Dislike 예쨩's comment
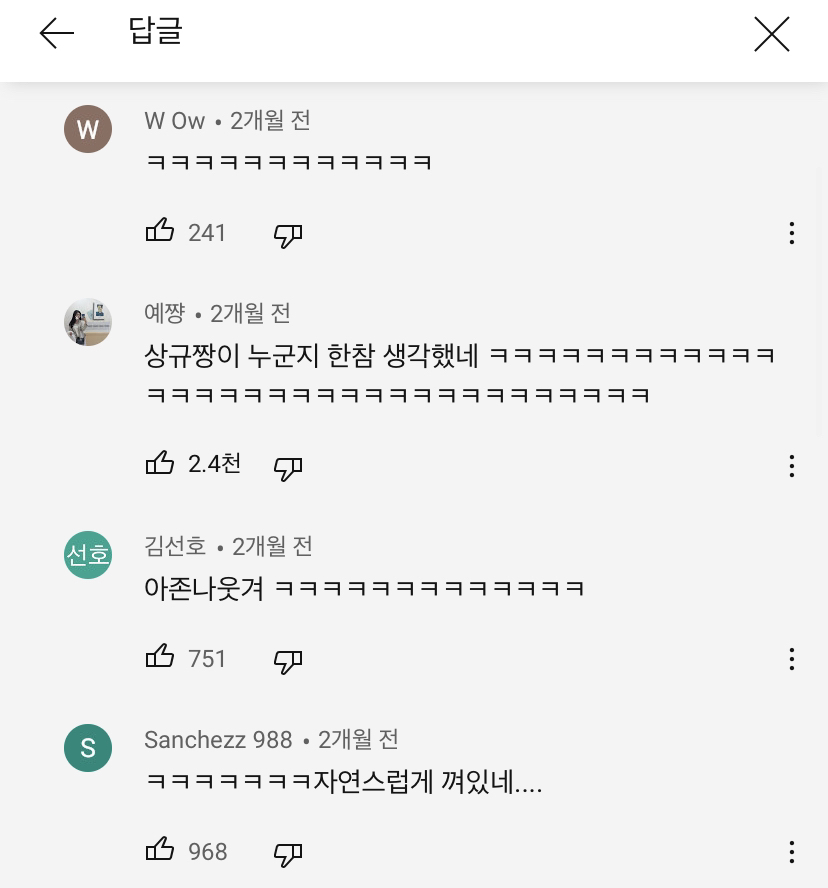Screen dimensions: 828x888 click(288, 468)
